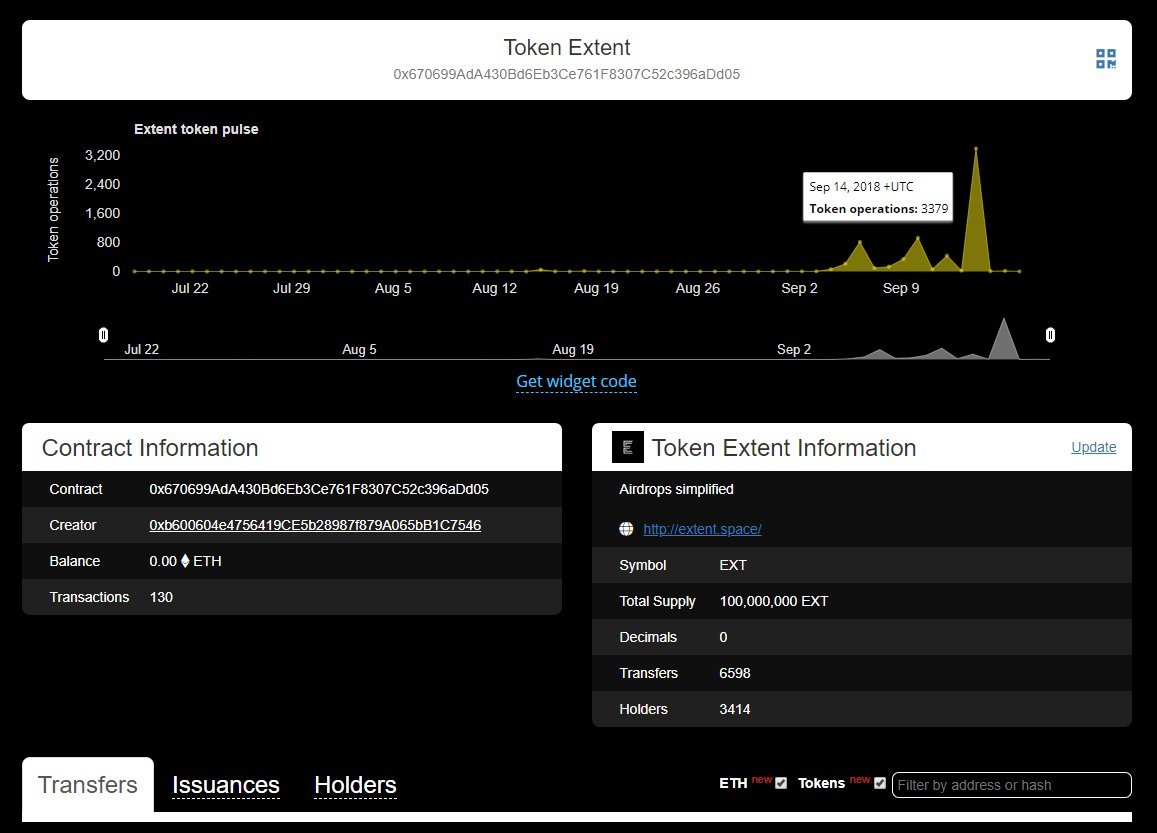Click the Jul 29 axis label

[x=291, y=288]
